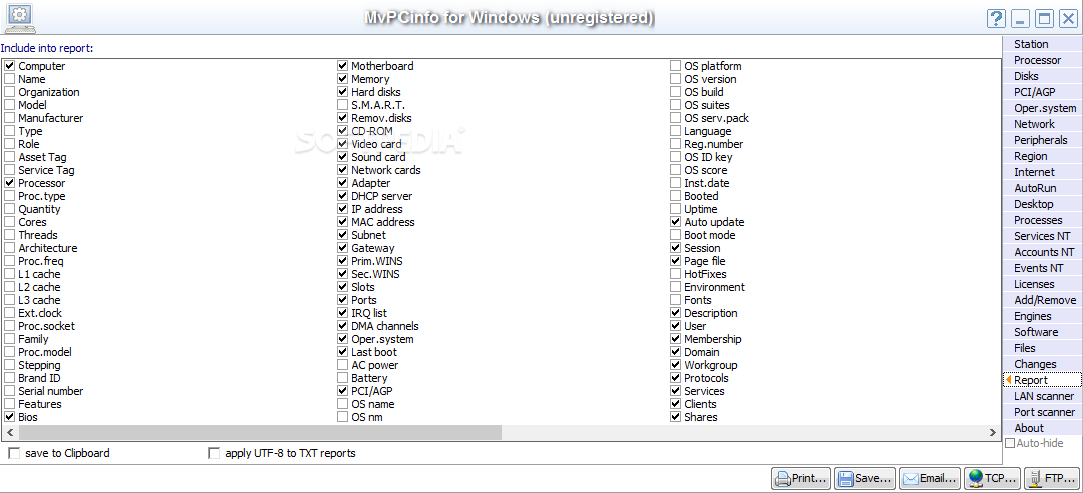The image size is (1083, 493).
Task: Open the Peripherals tab
Action: click(1042, 140)
